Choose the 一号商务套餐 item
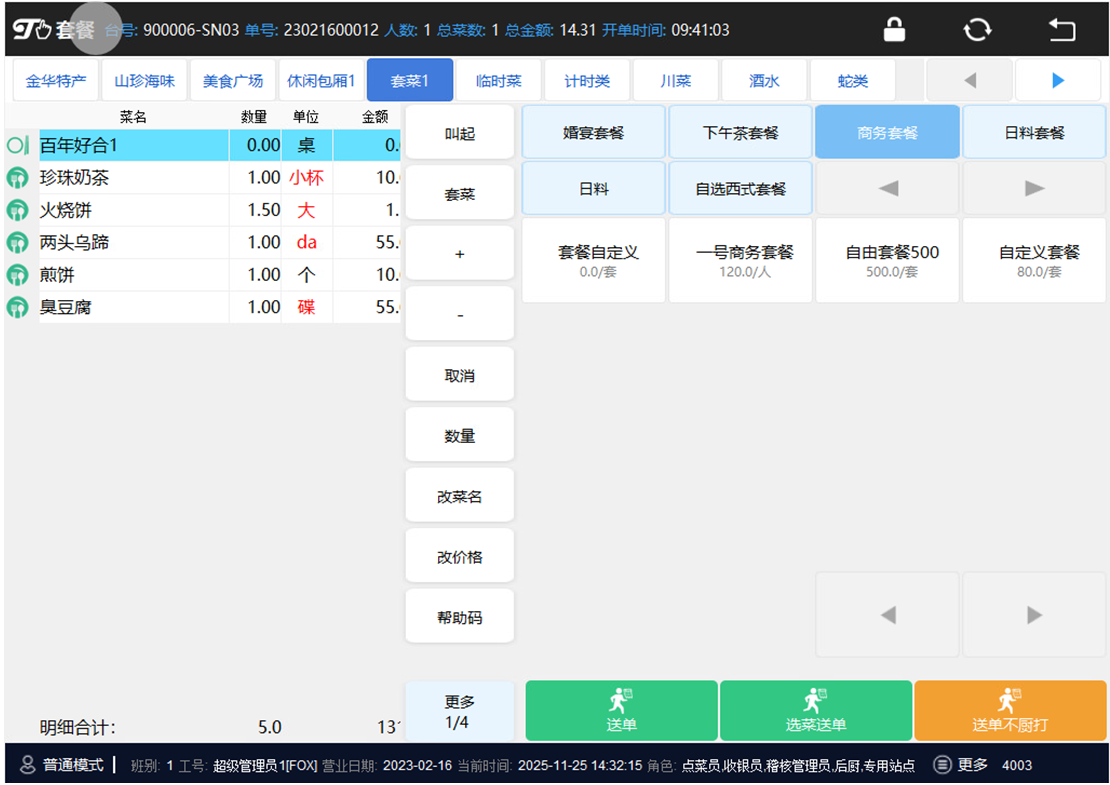This screenshot has height=785, width=1110. click(742, 261)
